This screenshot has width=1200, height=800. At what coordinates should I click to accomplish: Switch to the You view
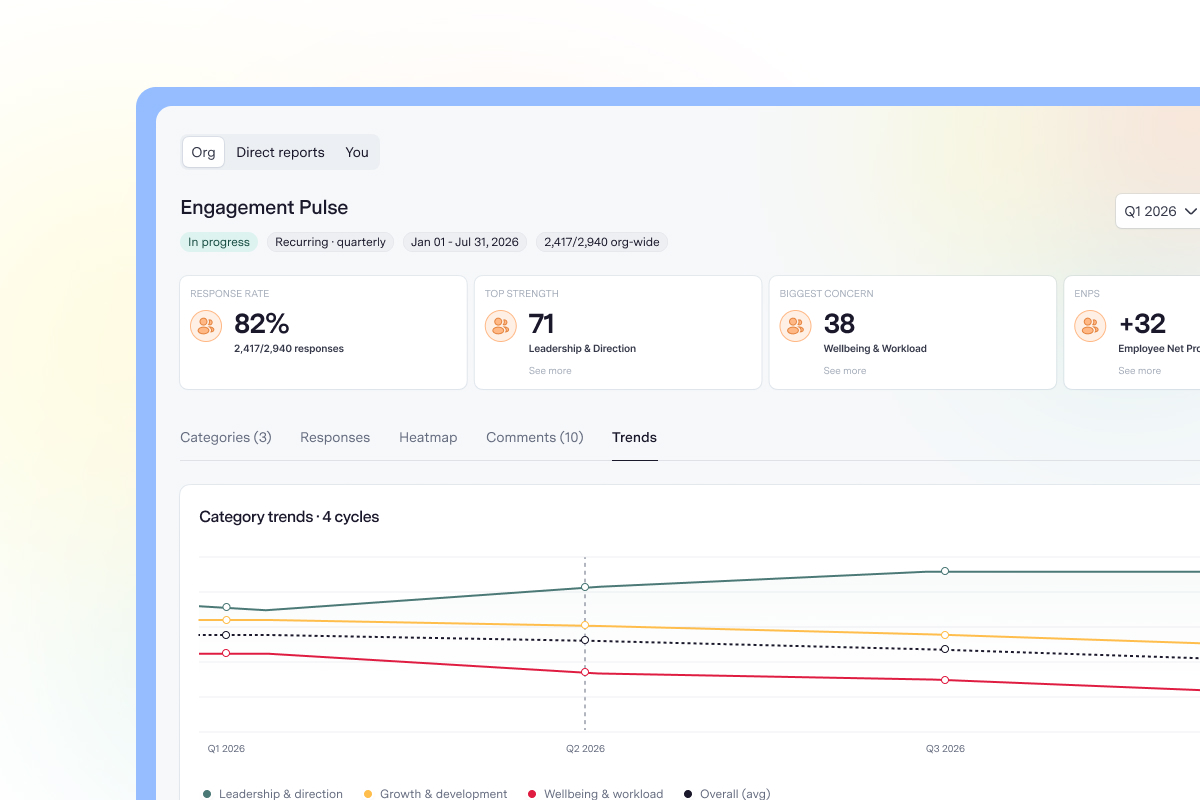(x=357, y=152)
